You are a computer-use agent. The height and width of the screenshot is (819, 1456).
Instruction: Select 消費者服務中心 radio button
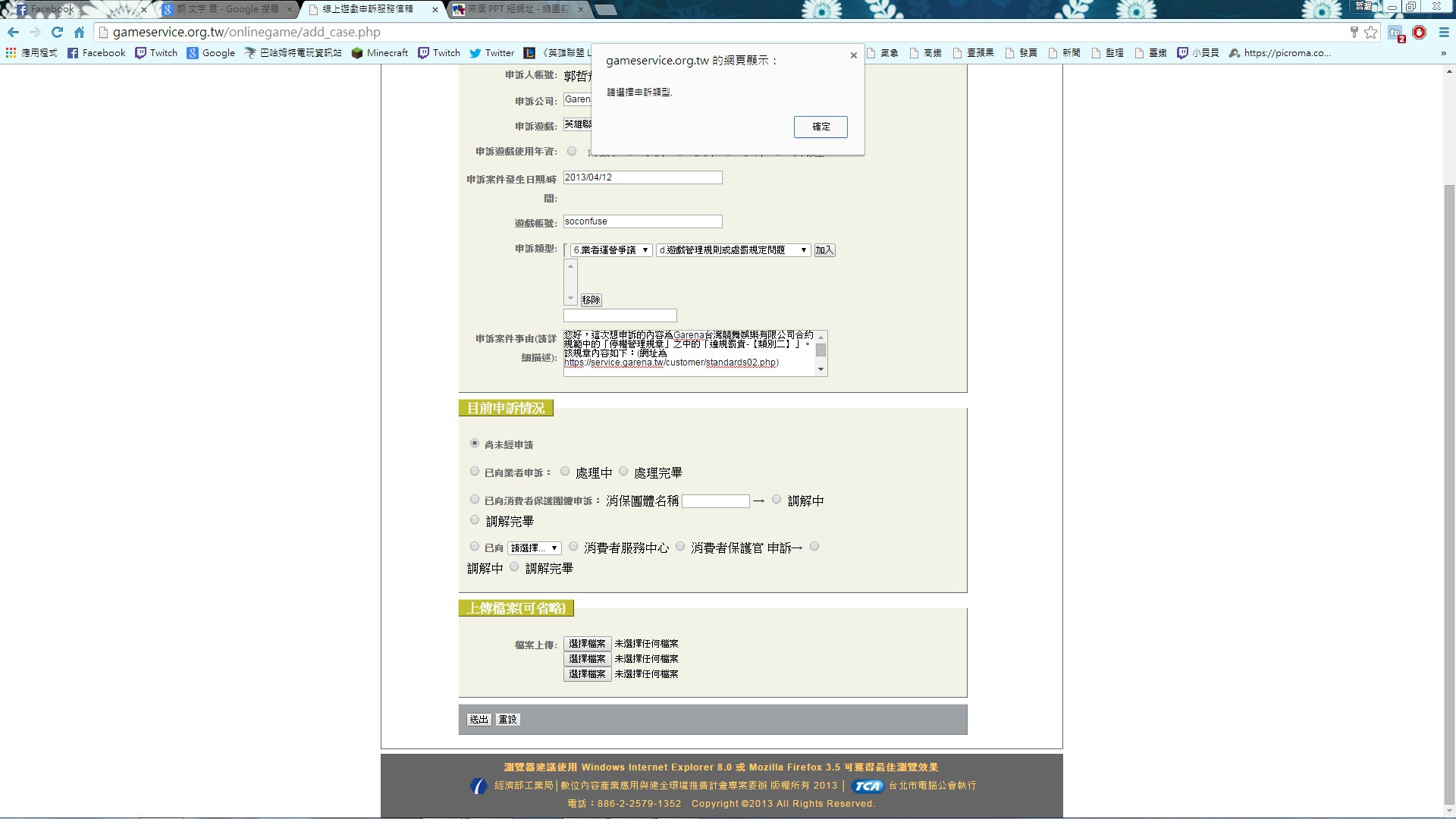[573, 547]
